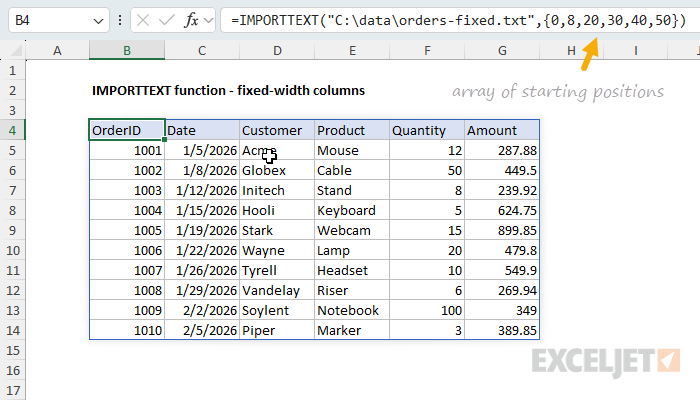Open the Insert Function fx button
This screenshot has width=700, height=400.
pyautogui.click(x=191, y=20)
